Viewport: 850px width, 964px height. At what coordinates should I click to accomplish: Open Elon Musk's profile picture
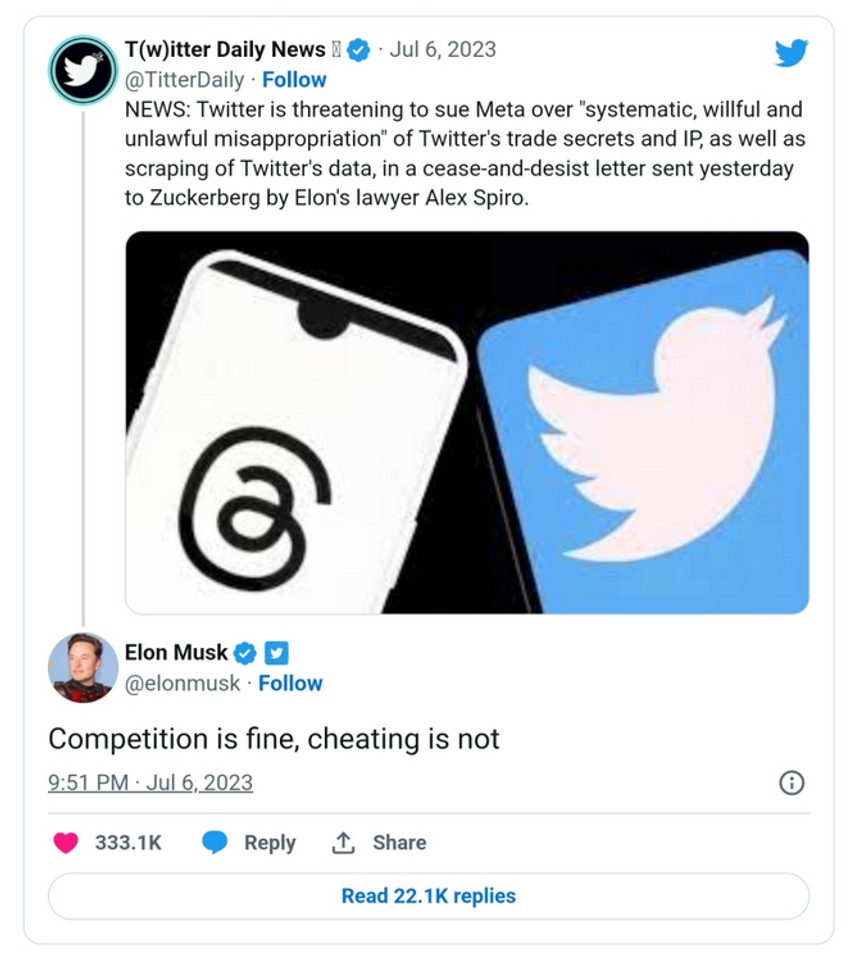(x=83, y=667)
